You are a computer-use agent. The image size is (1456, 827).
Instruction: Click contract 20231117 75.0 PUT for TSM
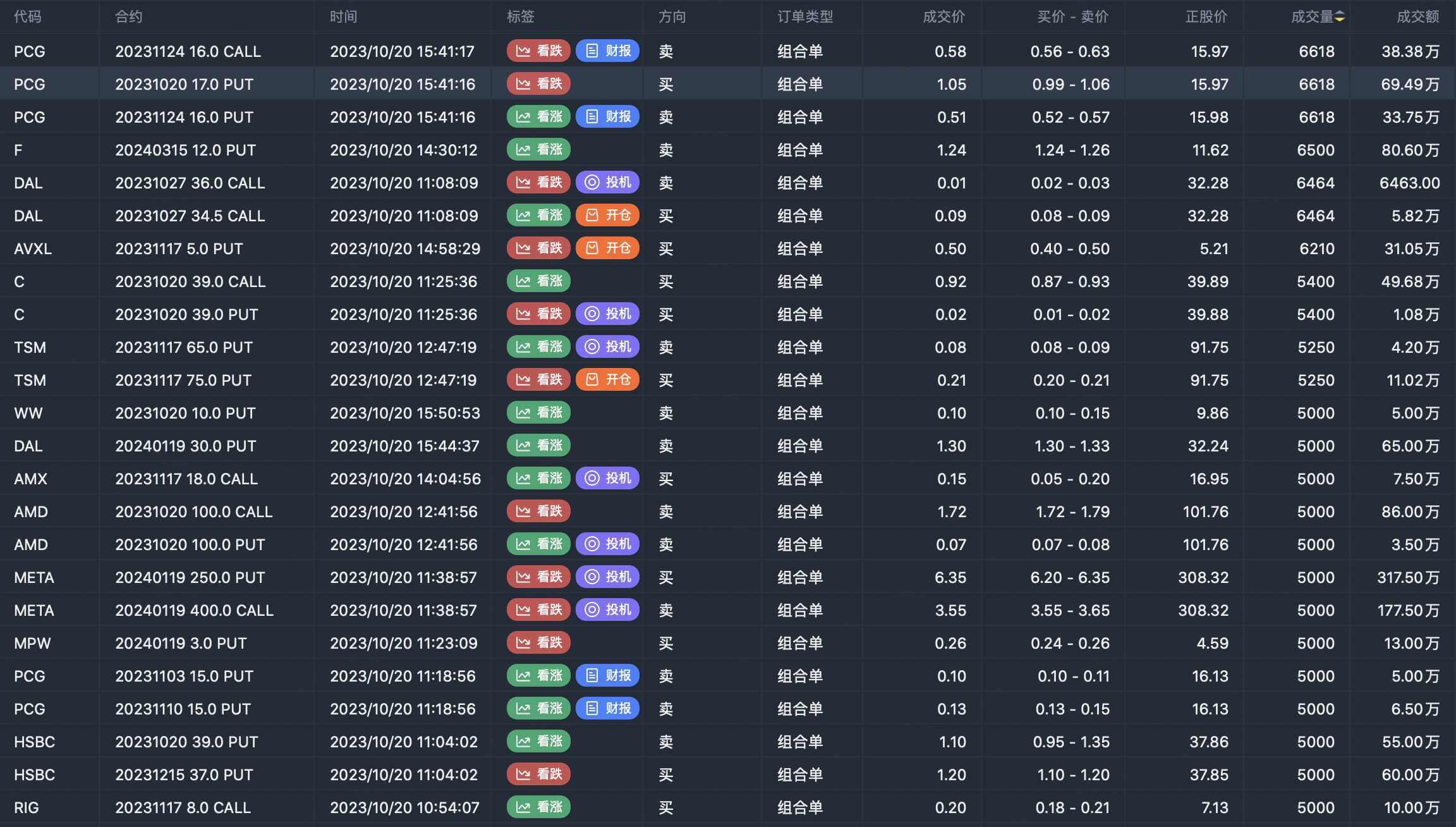pyautogui.click(x=183, y=380)
